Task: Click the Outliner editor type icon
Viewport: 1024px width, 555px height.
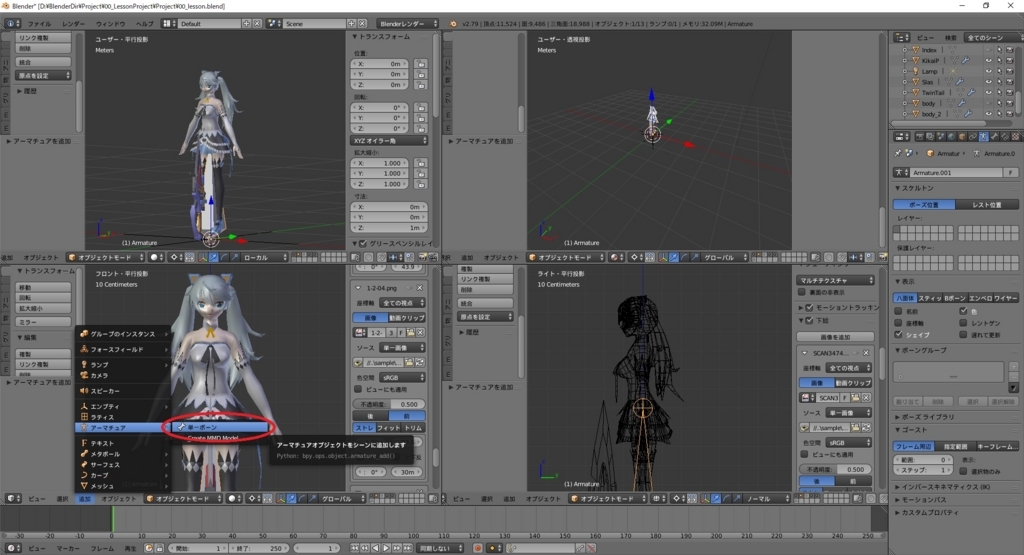Action: point(902,38)
